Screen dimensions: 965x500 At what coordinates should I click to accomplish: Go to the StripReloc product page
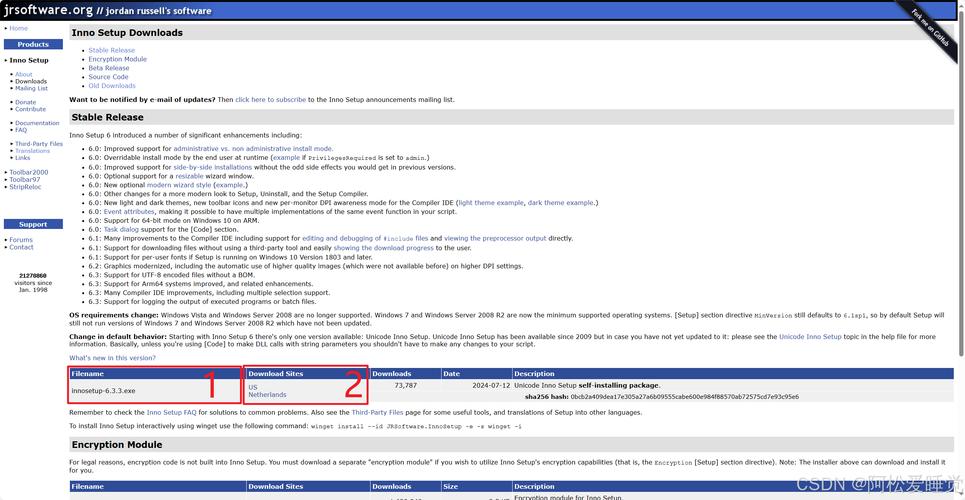(x=25, y=187)
